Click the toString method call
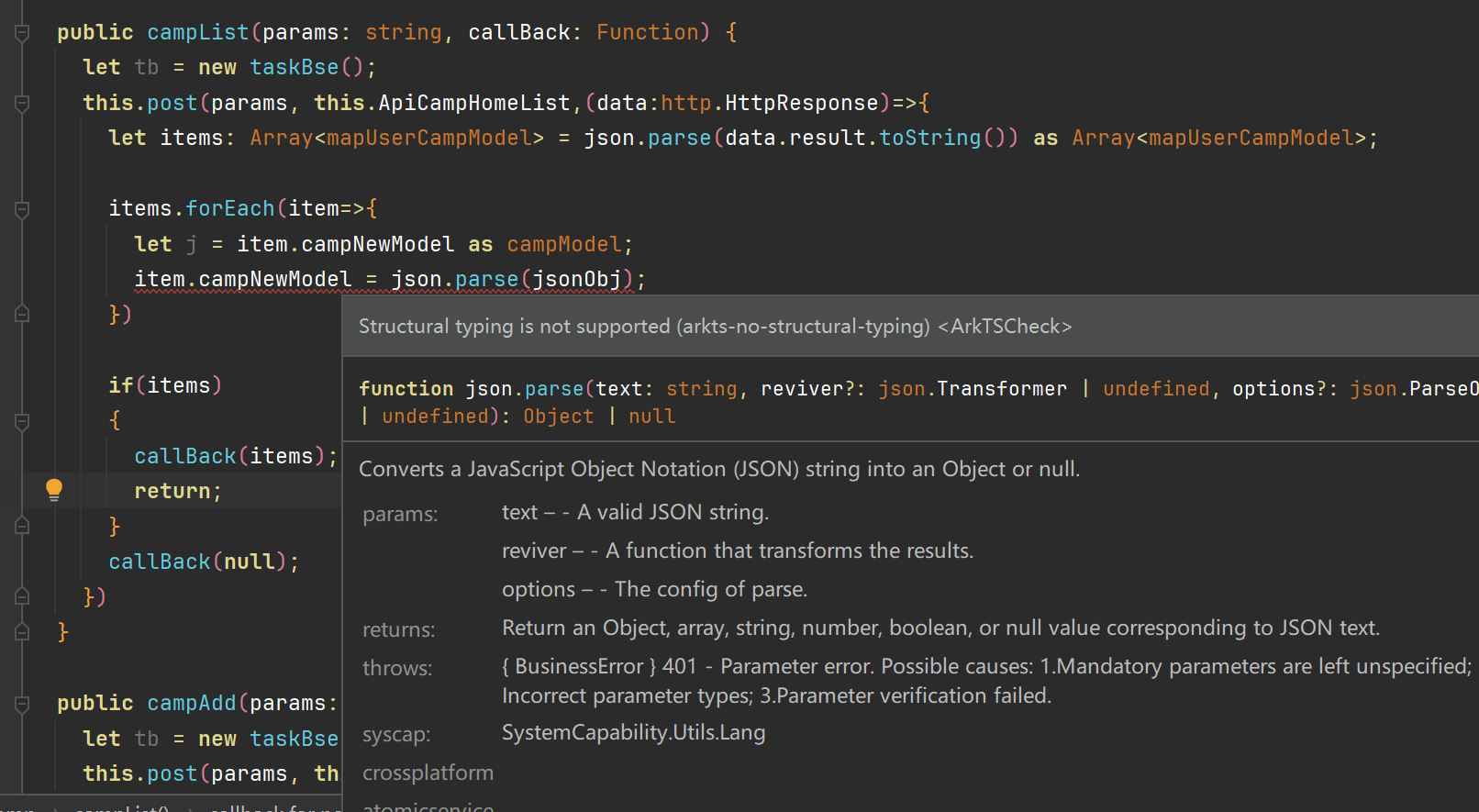This screenshot has height=812, width=1479. [x=929, y=138]
